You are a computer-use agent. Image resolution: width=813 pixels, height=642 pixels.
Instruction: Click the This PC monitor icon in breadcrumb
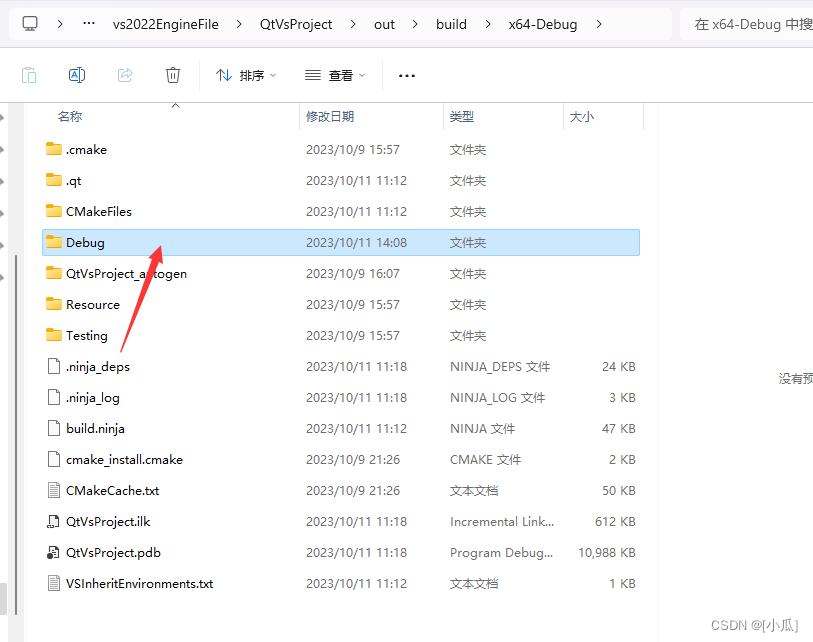(30, 24)
